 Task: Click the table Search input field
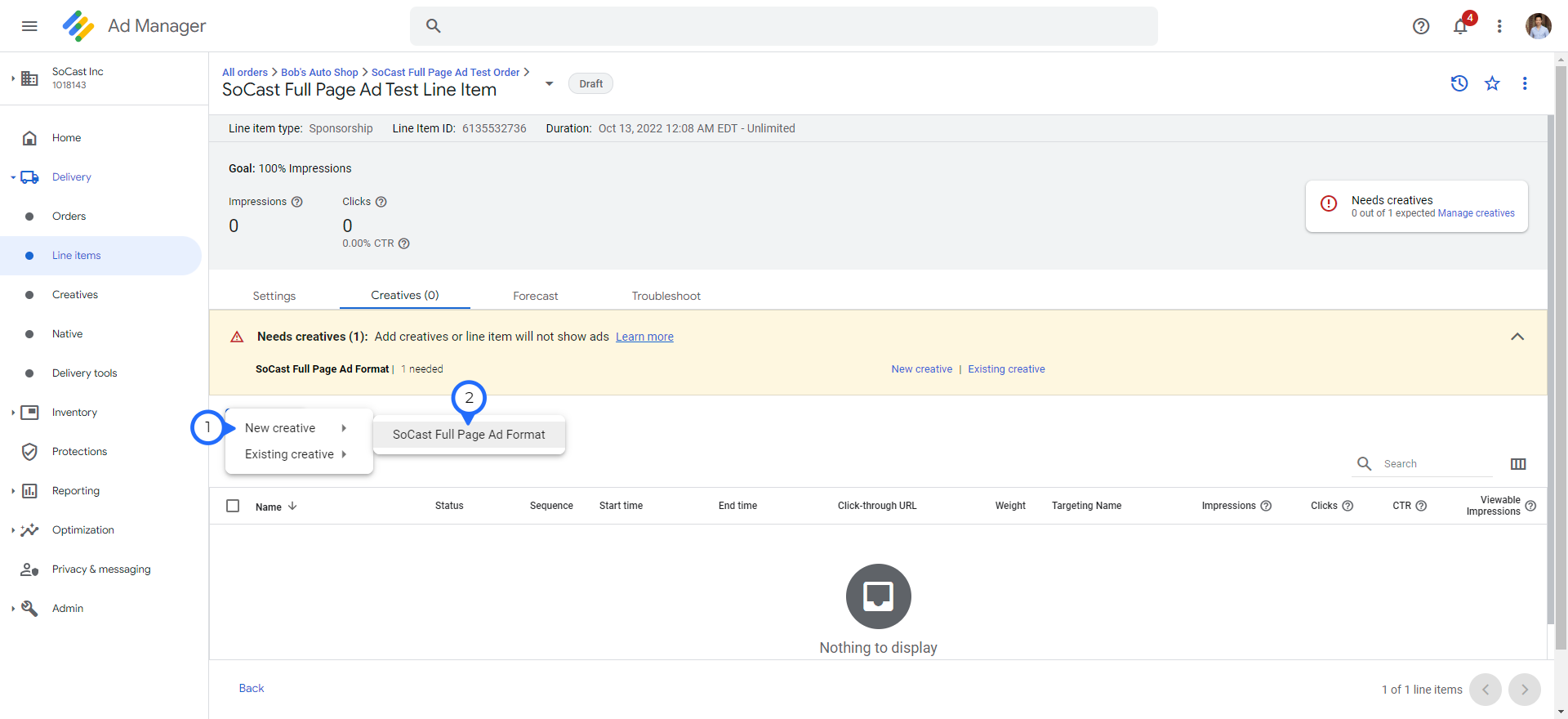pyautogui.click(x=1437, y=464)
